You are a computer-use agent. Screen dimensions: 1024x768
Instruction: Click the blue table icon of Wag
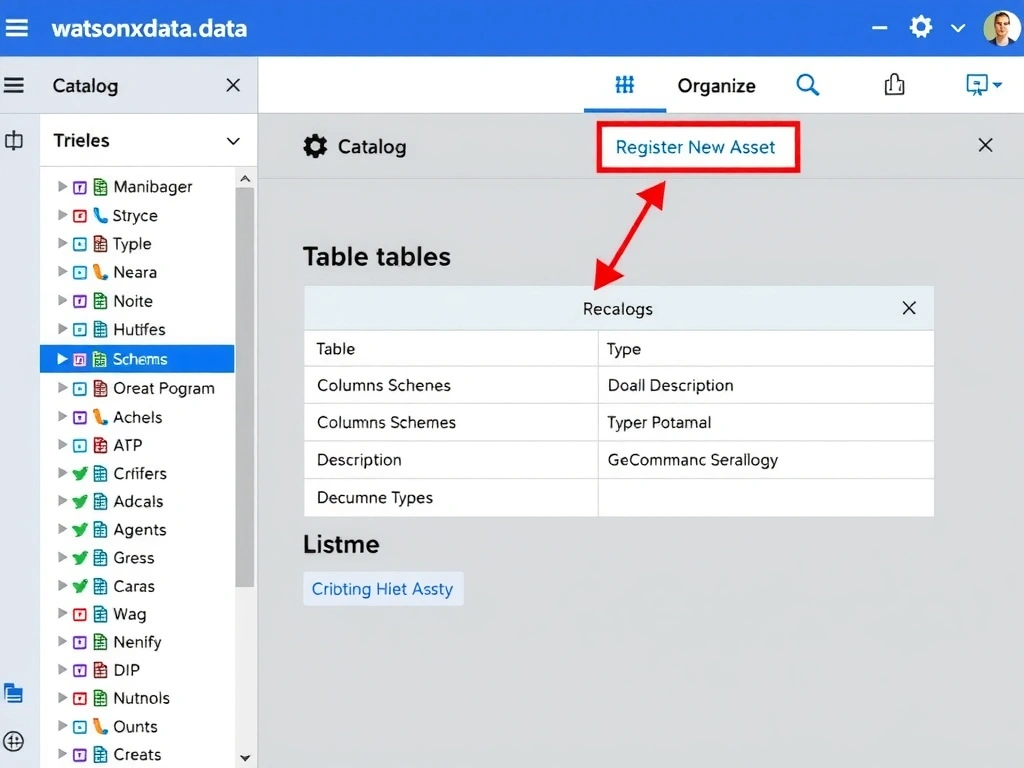tap(100, 613)
